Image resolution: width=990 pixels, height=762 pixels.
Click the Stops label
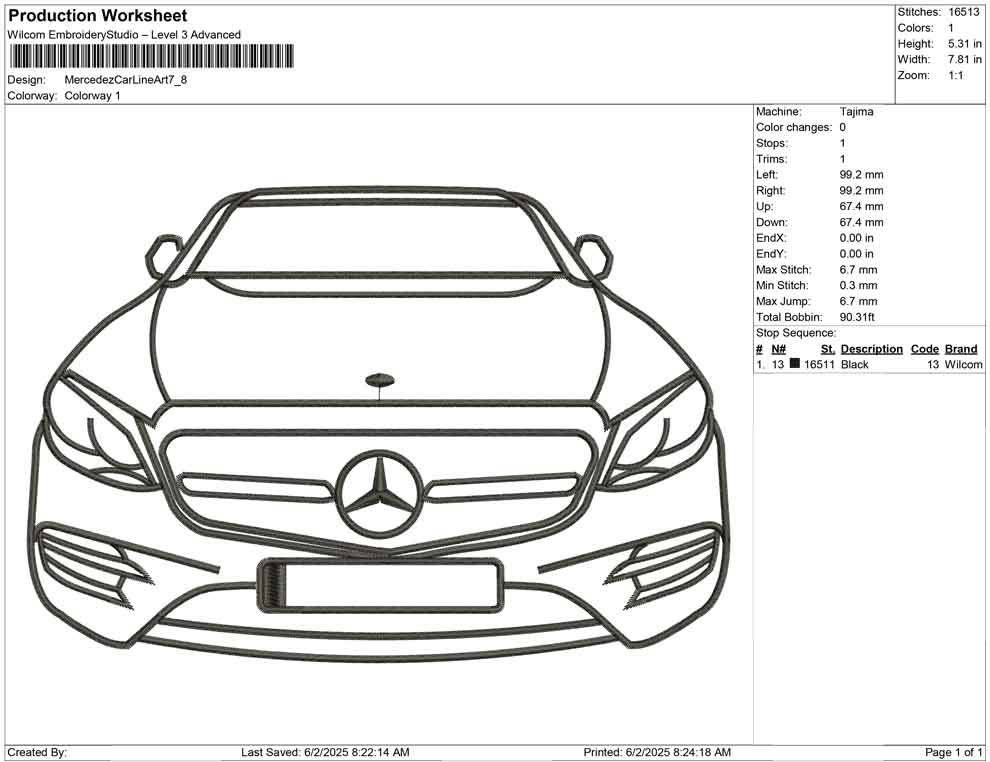tap(772, 143)
